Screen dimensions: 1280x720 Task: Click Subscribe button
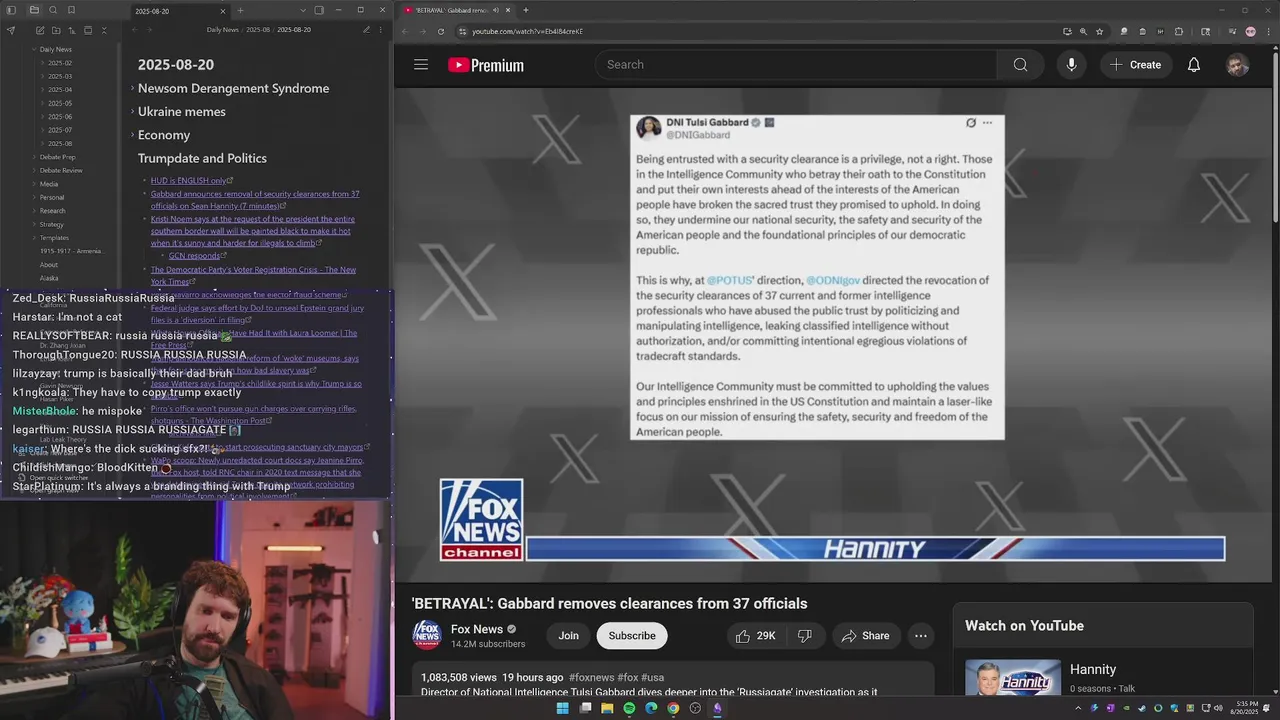(x=632, y=636)
